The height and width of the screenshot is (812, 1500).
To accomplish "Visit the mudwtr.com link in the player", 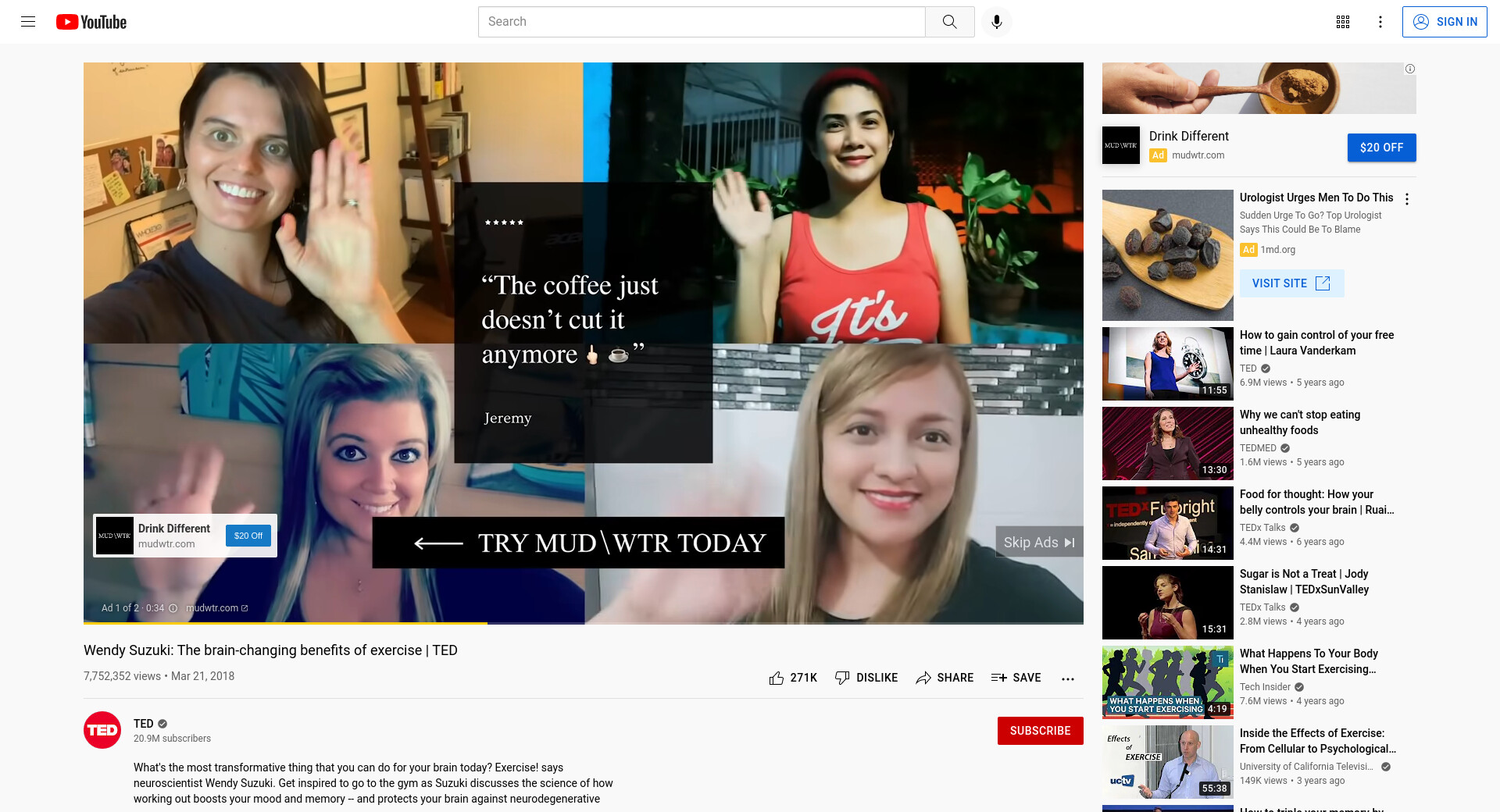I will click(216, 608).
